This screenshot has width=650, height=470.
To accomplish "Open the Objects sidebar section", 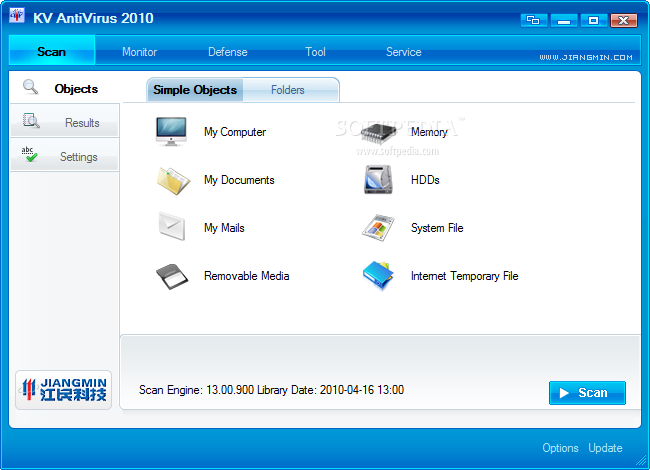I will [65, 87].
